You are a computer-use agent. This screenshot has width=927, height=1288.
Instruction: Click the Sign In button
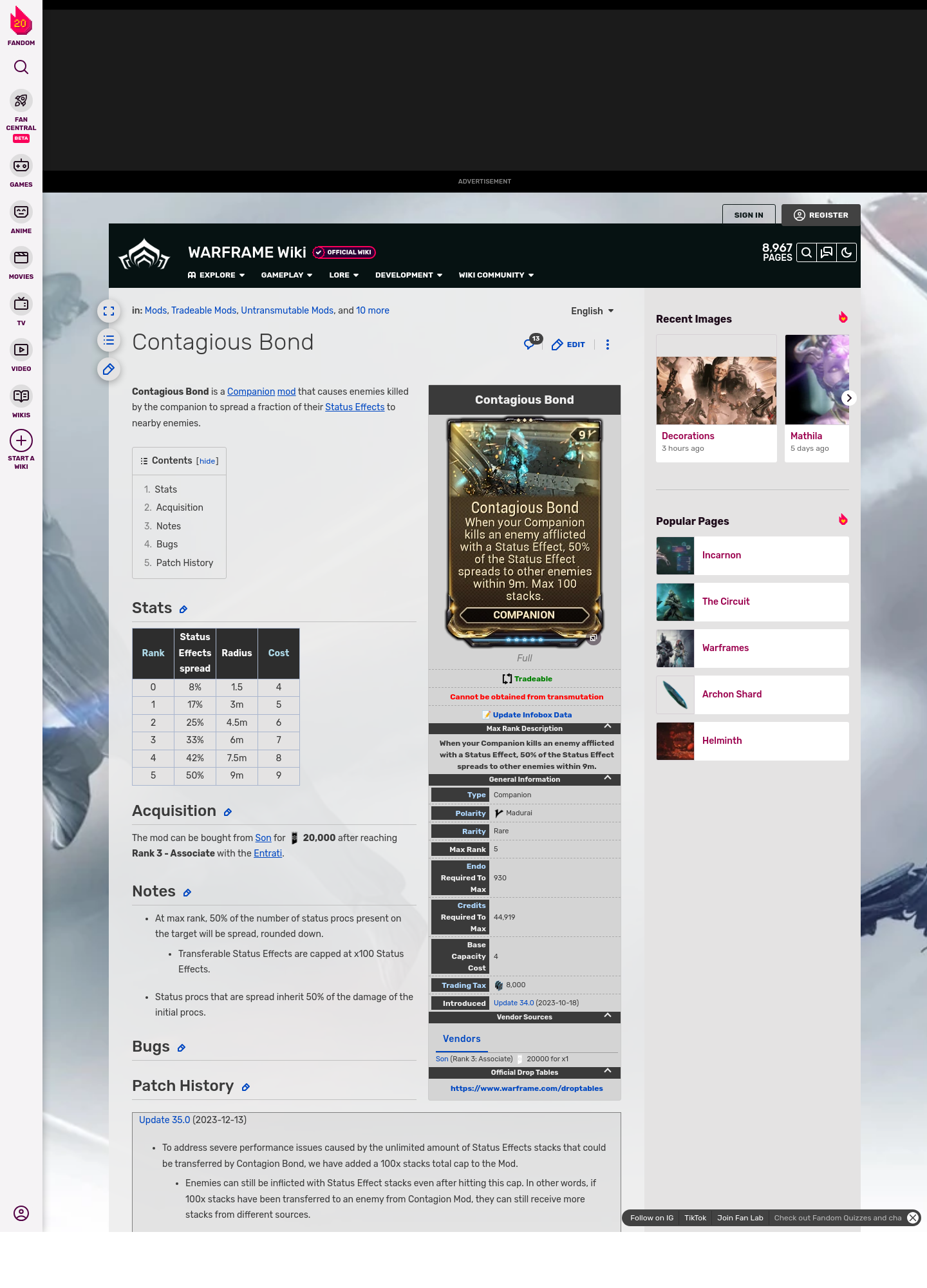click(749, 215)
